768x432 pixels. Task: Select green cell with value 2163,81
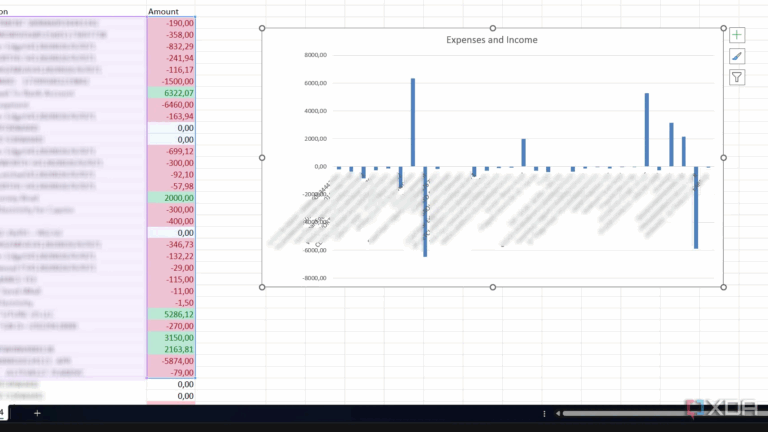click(171, 350)
